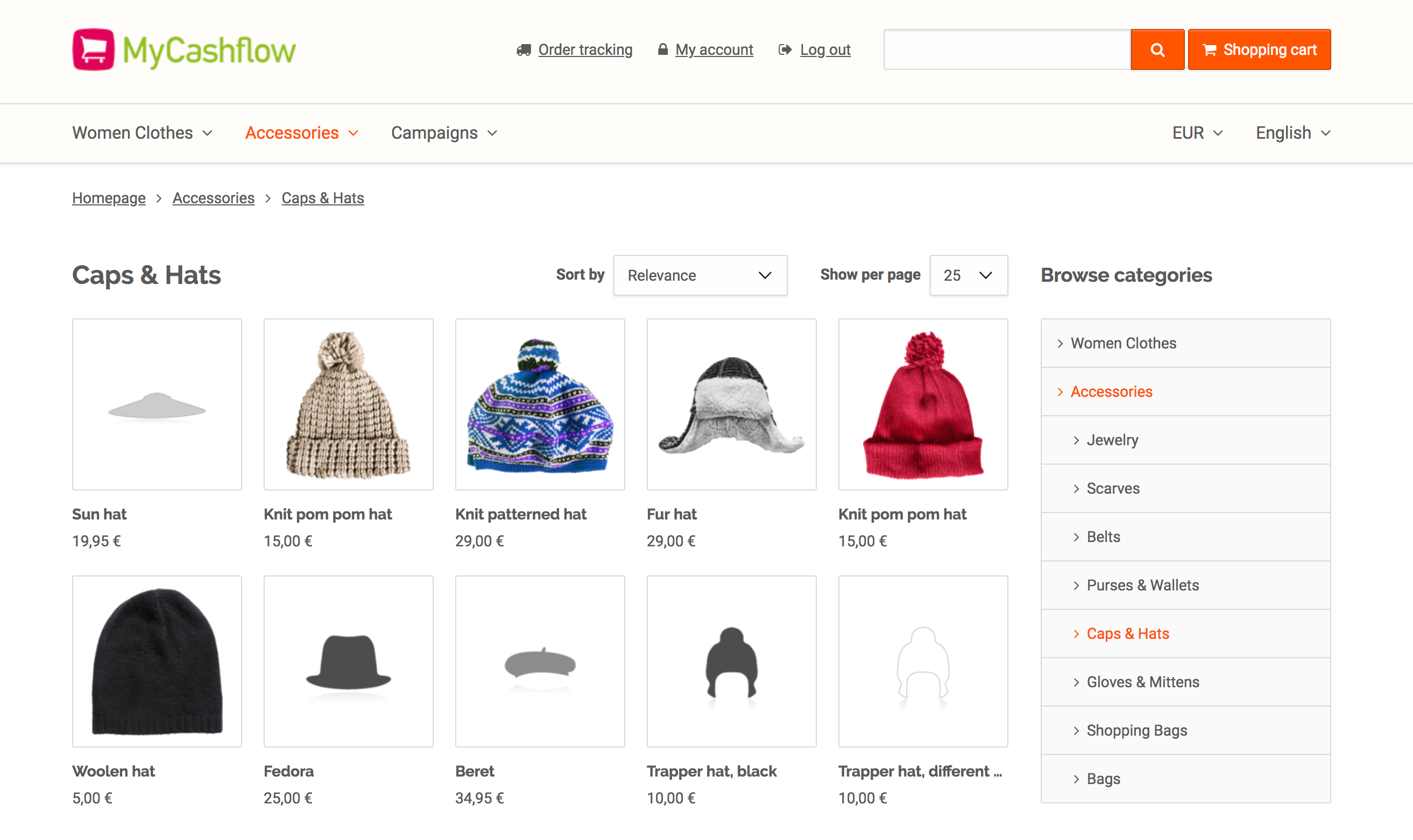Open the Show per page dropdown

[x=969, y=275]
